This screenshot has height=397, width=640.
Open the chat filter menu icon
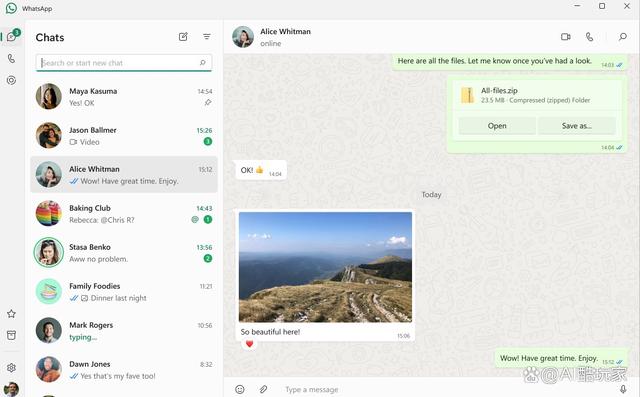(x=207, y=37)
